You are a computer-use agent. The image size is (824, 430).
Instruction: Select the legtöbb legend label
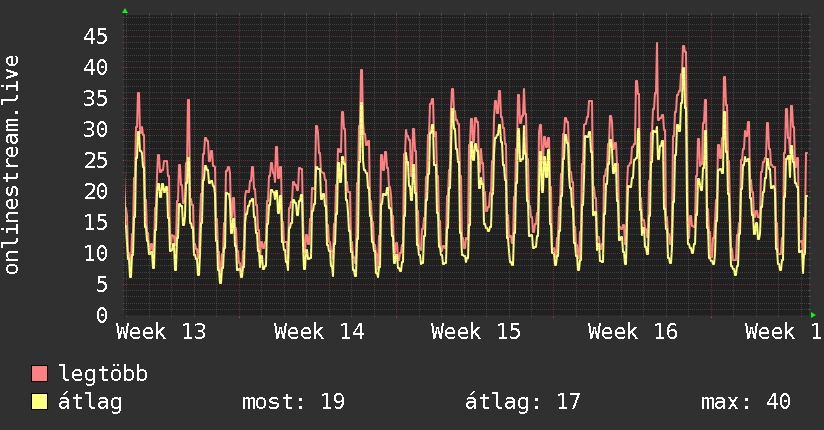(x=103, y=374)
